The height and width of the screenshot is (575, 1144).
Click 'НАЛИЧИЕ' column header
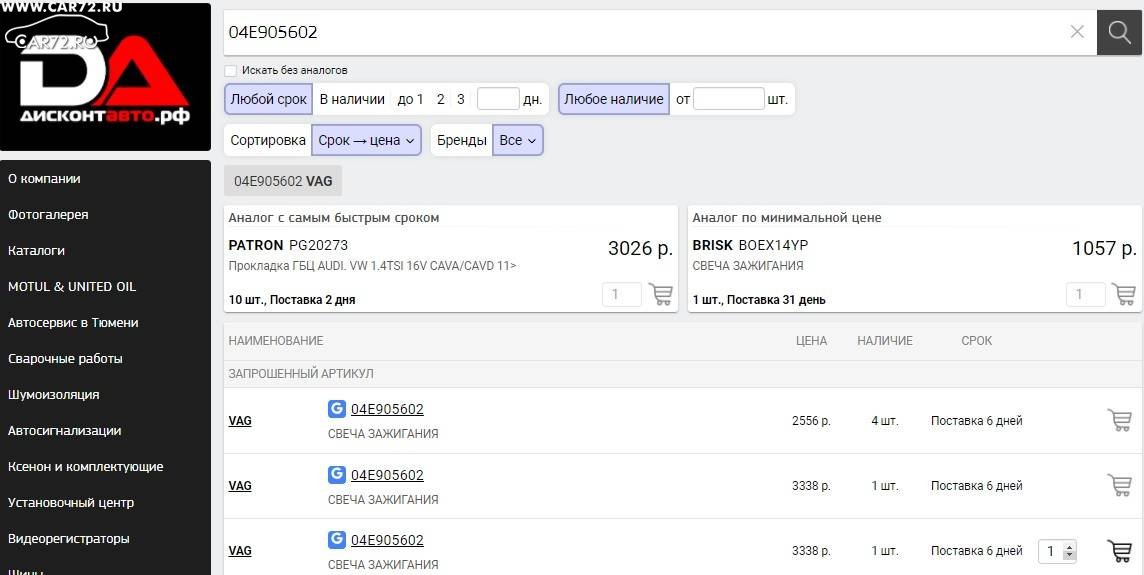885,341
